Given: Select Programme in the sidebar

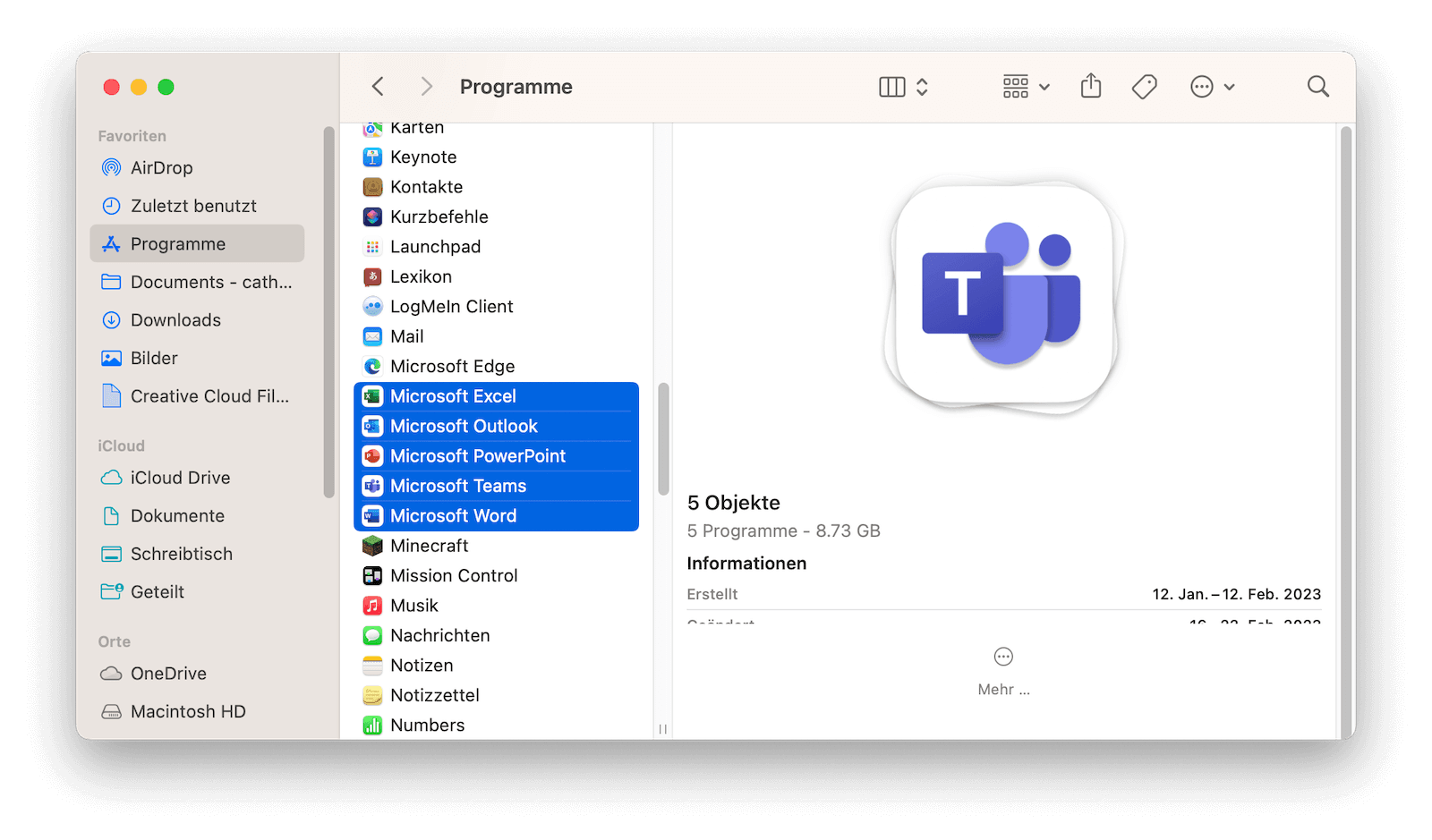Looking at the screenshot, I should tap(197, 244).
